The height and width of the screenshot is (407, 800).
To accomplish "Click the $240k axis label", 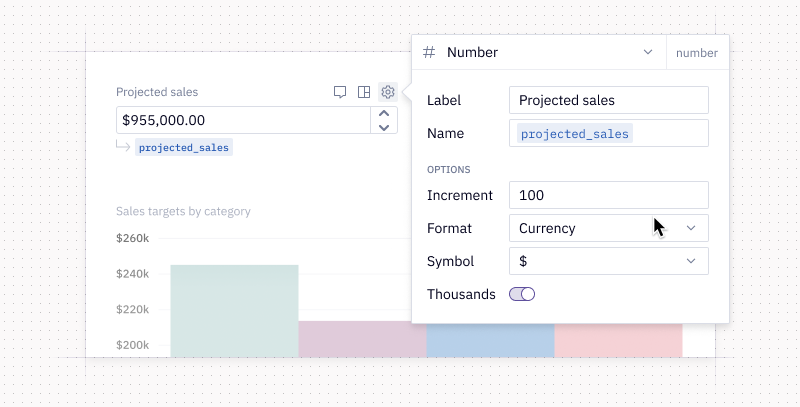I will coord(133,274).
